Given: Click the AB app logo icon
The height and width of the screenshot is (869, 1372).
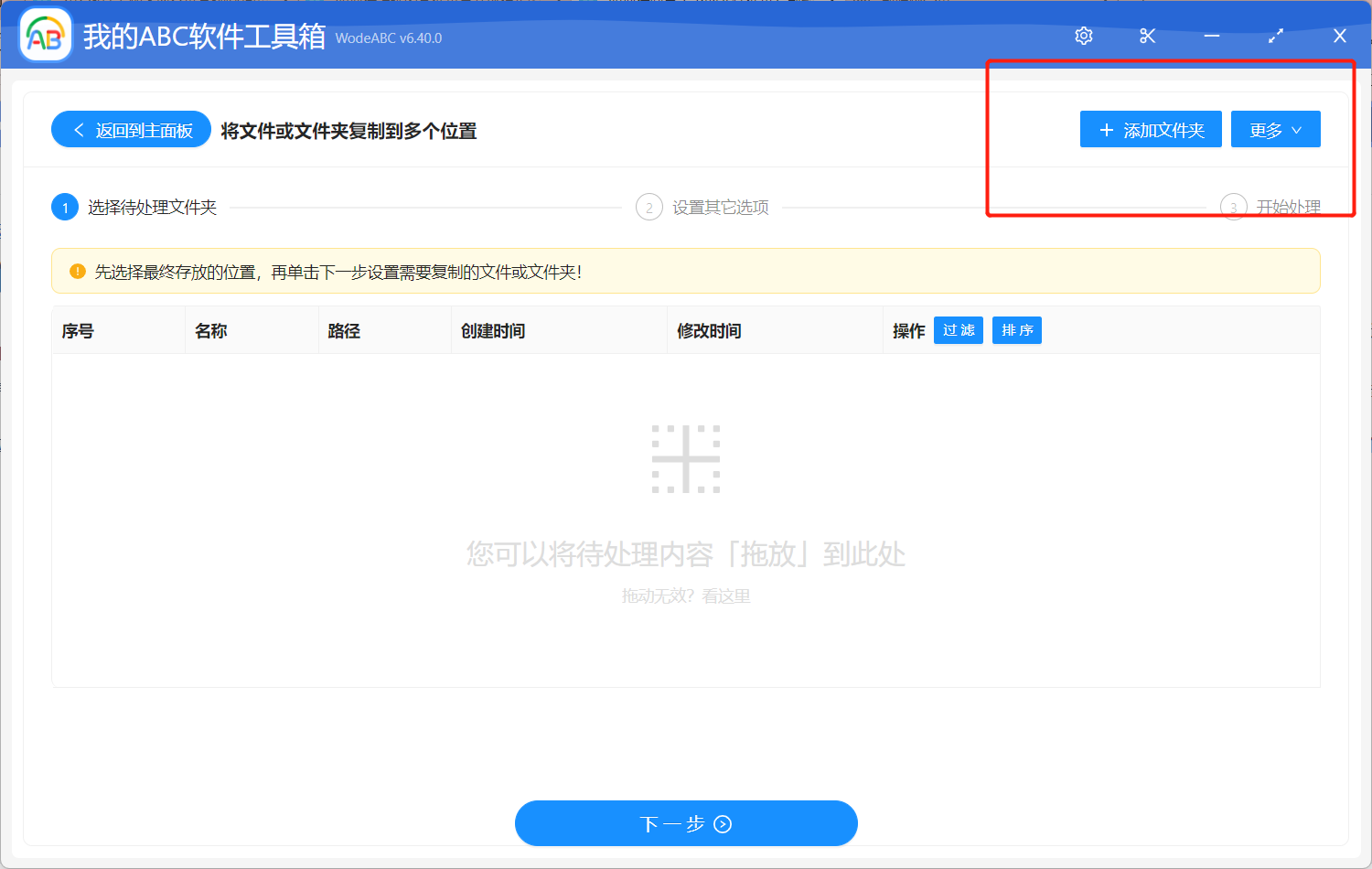Looking at the screenshot, I should 45,35.
